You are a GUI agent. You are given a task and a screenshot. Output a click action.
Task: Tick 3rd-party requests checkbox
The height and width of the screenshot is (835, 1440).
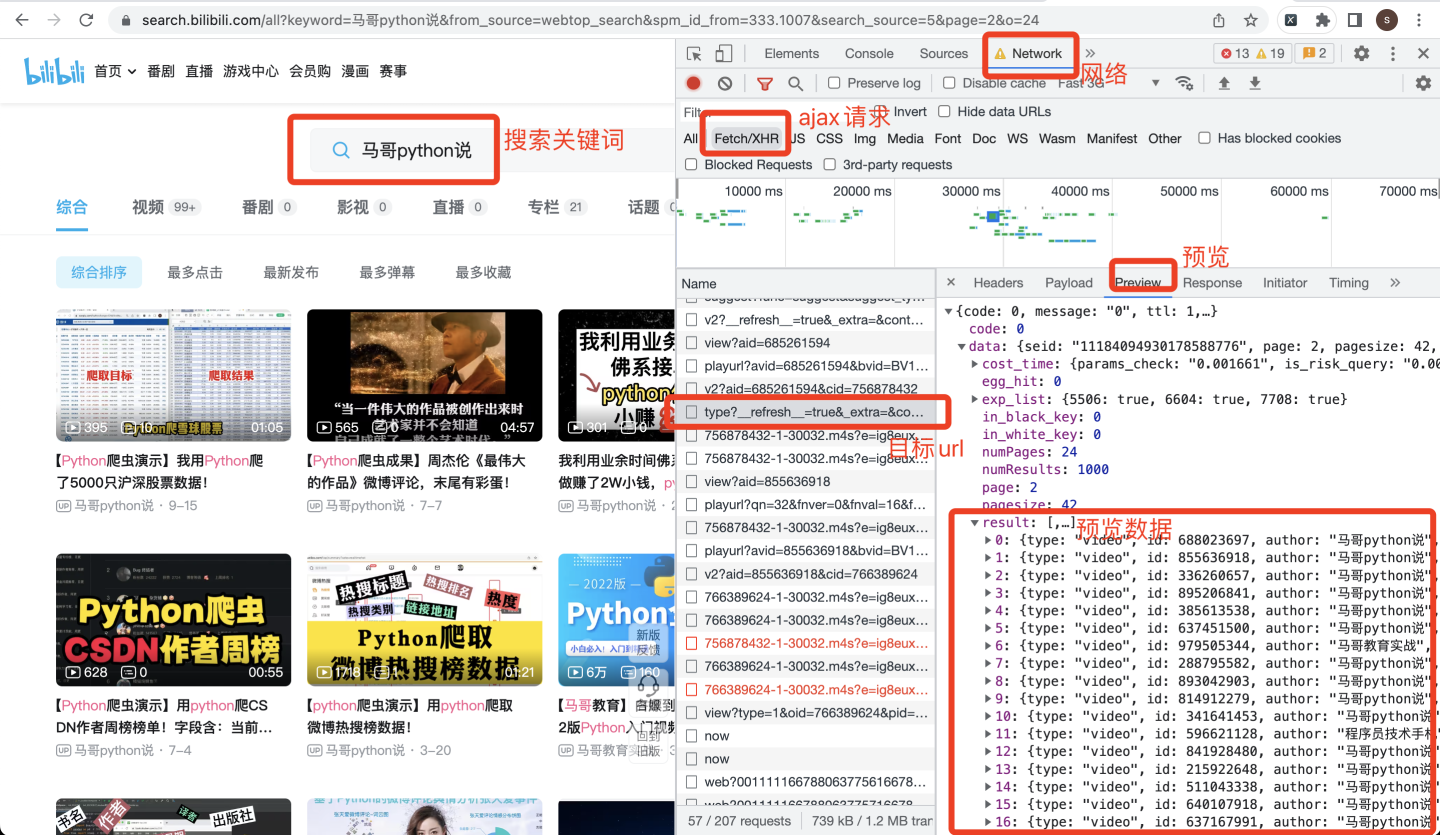830,164
